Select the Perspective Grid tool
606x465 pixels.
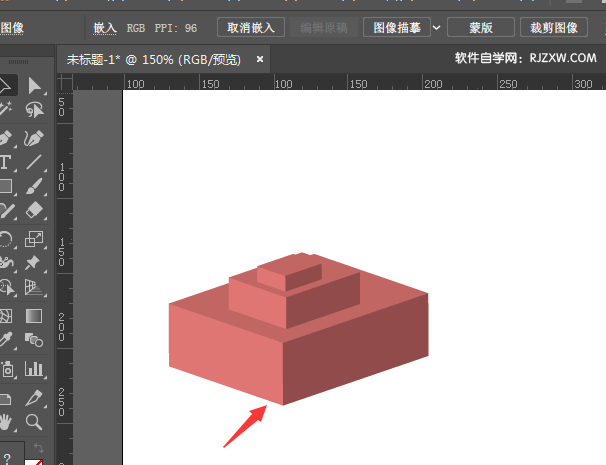pyautogui.click(x=34, y=289)
